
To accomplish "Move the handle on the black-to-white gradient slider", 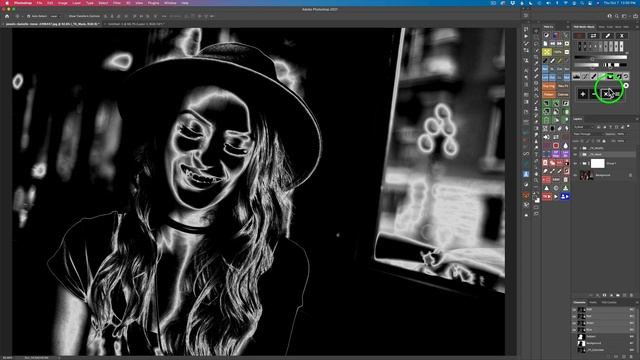I will [x=593, y=59].
